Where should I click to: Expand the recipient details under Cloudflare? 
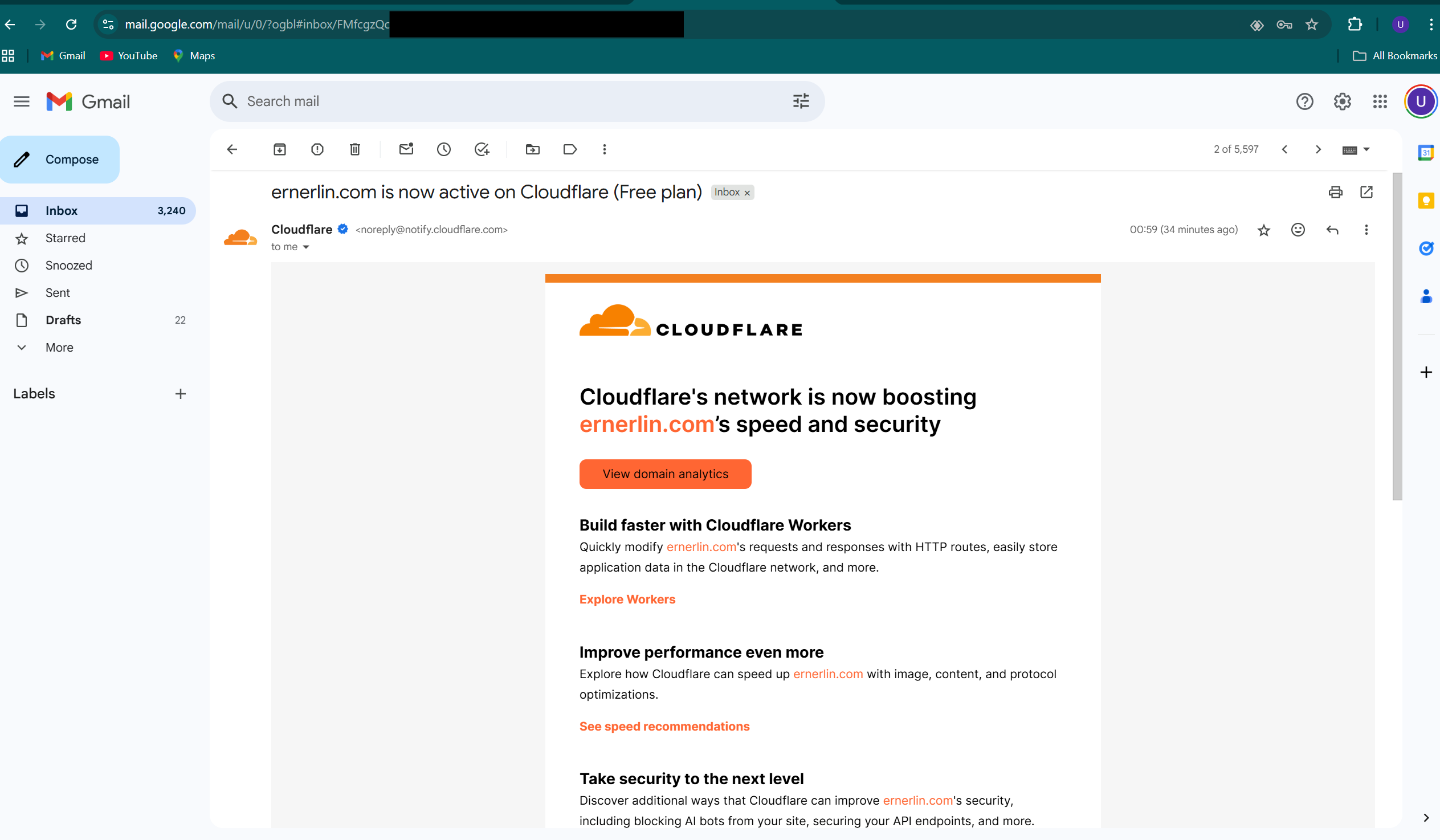click(x=305, y=247)
